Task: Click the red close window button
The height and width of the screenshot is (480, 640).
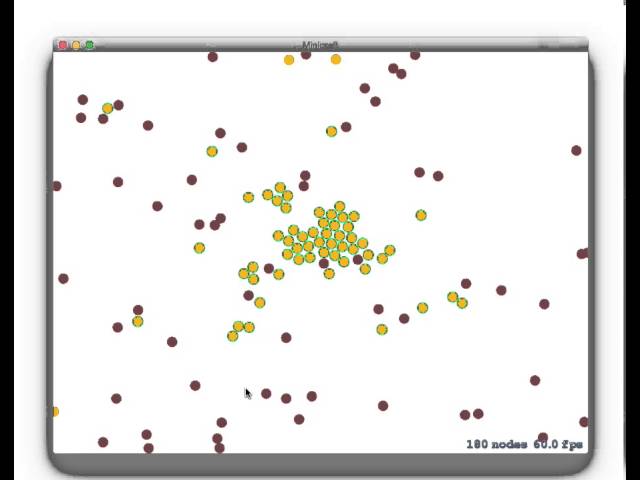Action: 62,45
